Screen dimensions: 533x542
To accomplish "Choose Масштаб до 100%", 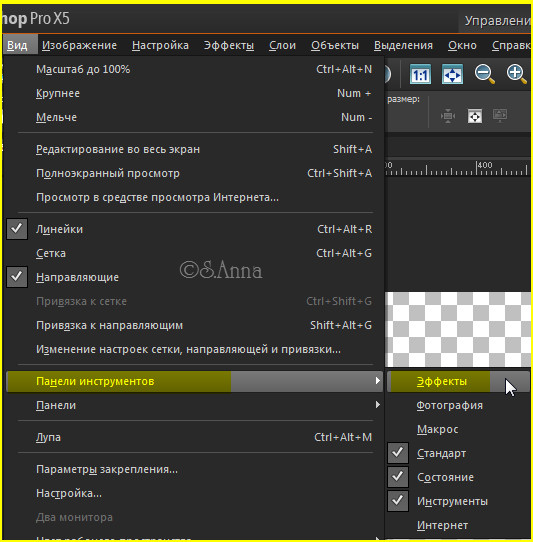I will click(x=195, y=69).
